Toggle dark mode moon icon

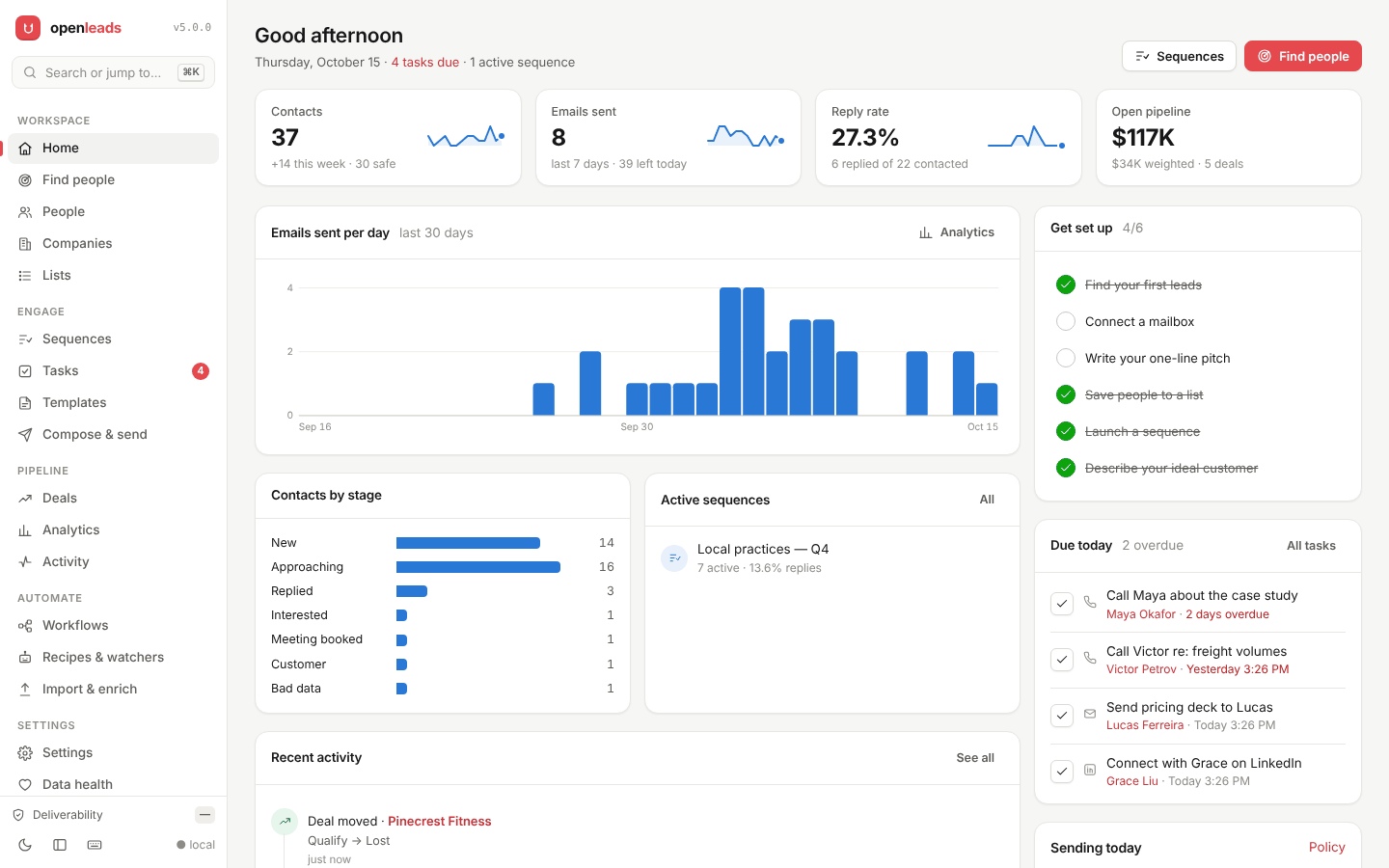25,845
